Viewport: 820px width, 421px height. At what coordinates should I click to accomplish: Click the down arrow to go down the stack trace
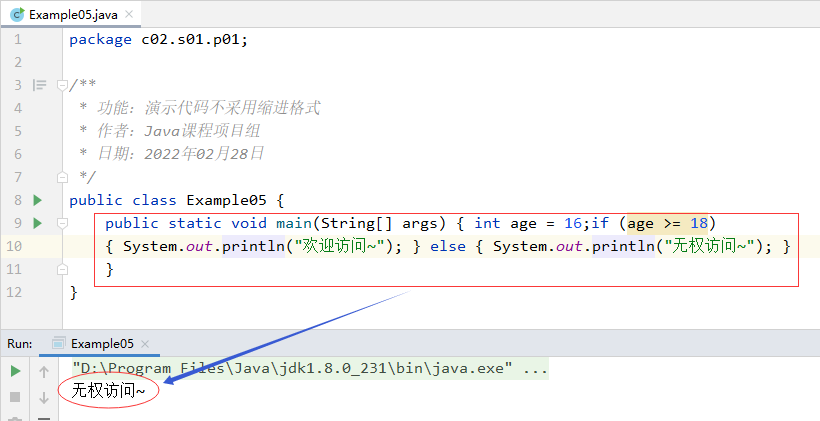[x=44, y=397]
